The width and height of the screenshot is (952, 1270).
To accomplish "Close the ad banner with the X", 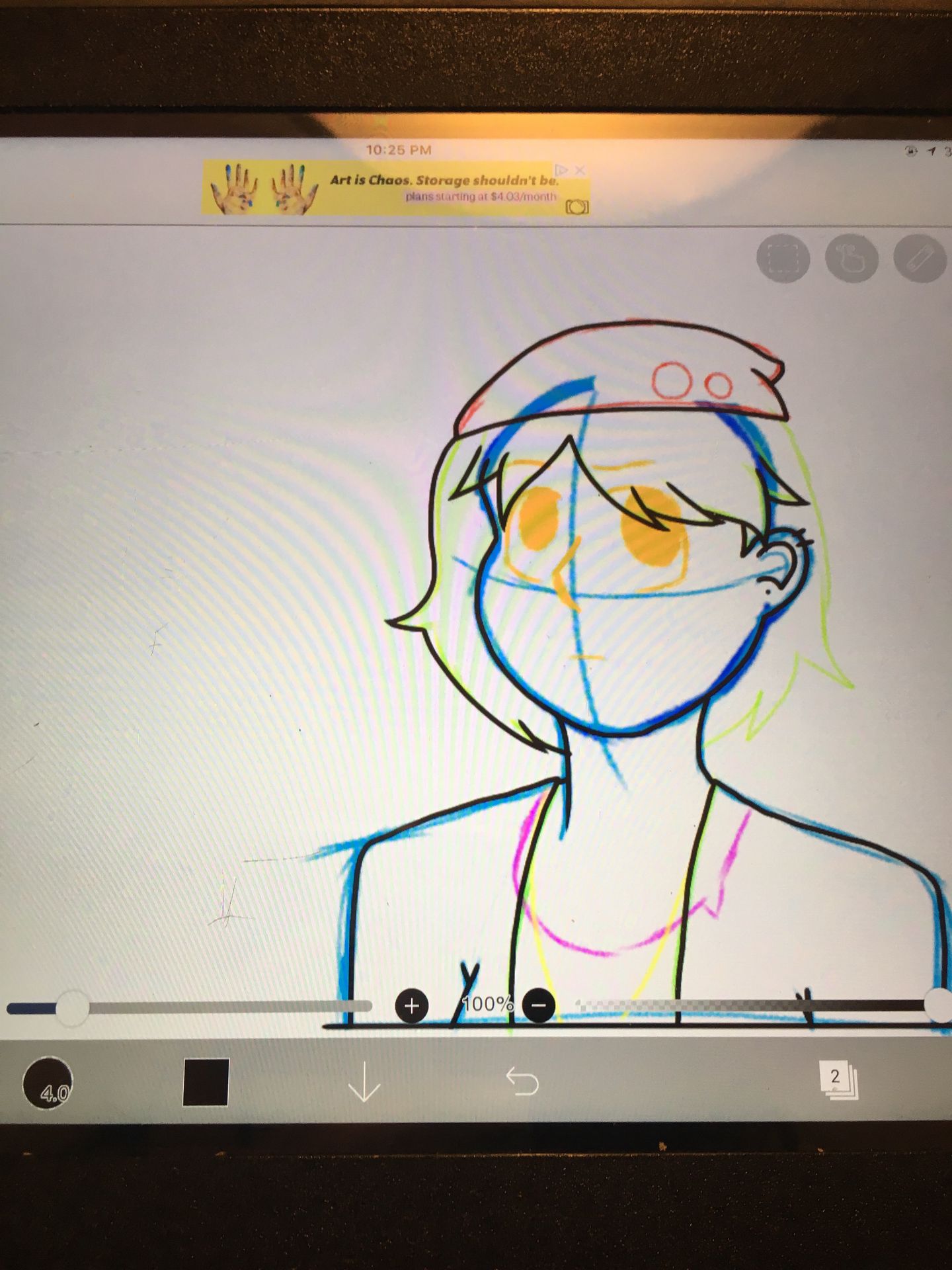I will (580, 171).
